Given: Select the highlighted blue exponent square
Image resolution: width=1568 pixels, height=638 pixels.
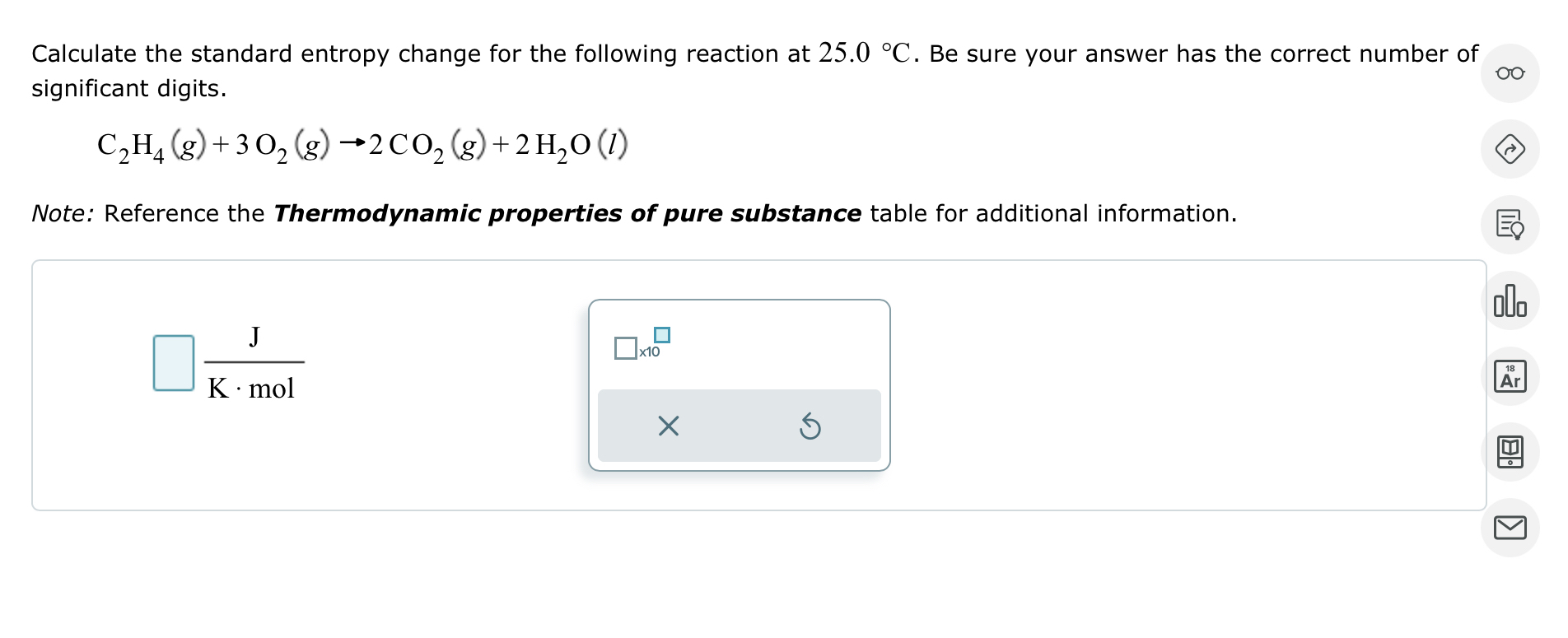Looking at the screenshot, I should coord(661,334).
